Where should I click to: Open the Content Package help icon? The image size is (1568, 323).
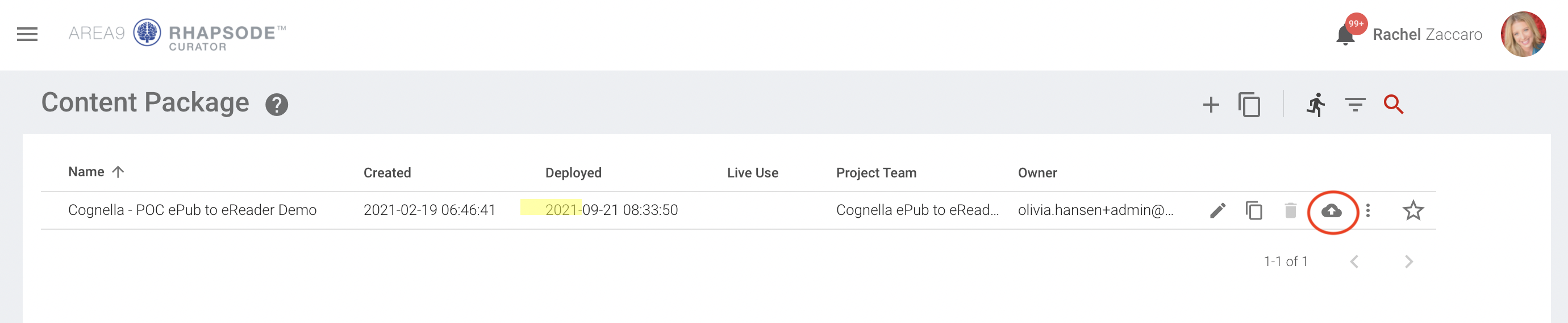click(276, 105)
